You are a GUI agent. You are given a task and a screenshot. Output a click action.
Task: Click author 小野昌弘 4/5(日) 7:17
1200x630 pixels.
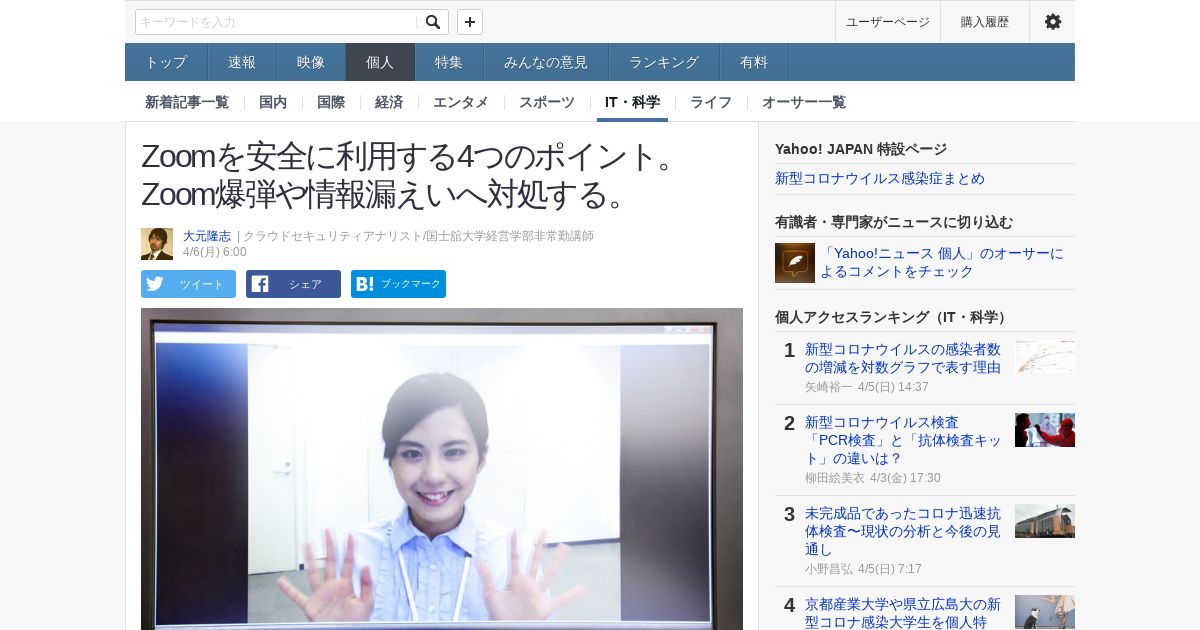863,569
